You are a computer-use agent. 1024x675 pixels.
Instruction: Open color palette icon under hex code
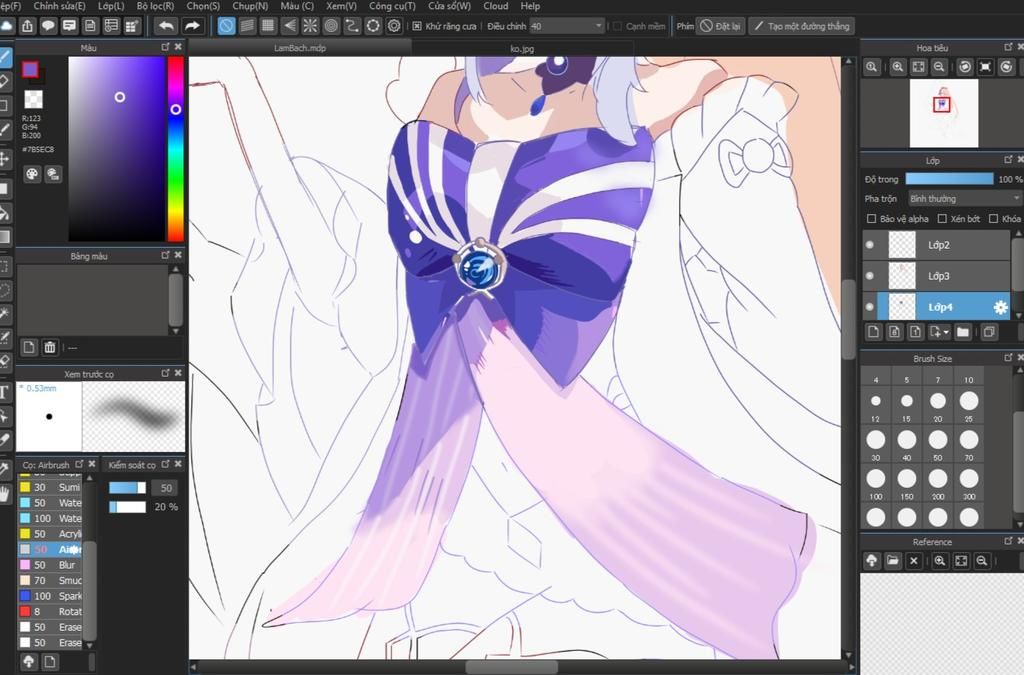[x=32, y=174]
